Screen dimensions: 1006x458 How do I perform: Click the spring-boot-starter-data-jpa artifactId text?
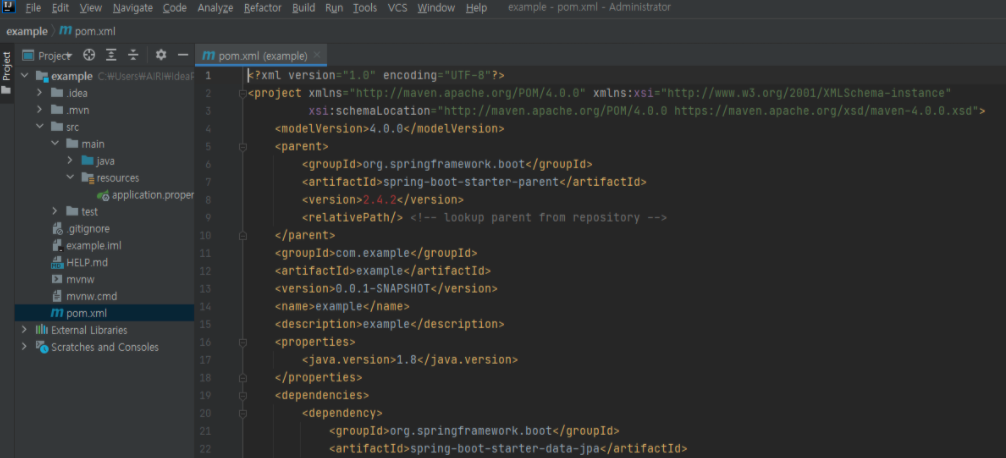pos(506,448)
